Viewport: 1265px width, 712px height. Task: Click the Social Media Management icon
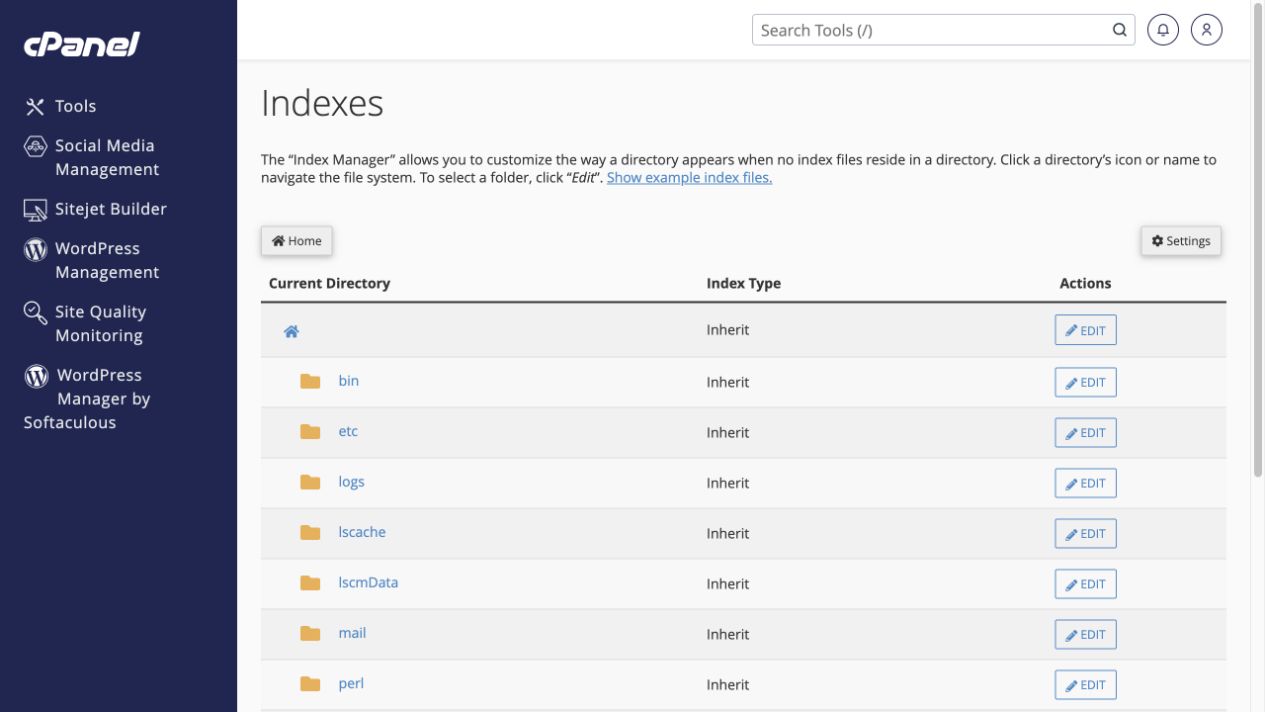point(35,146)
